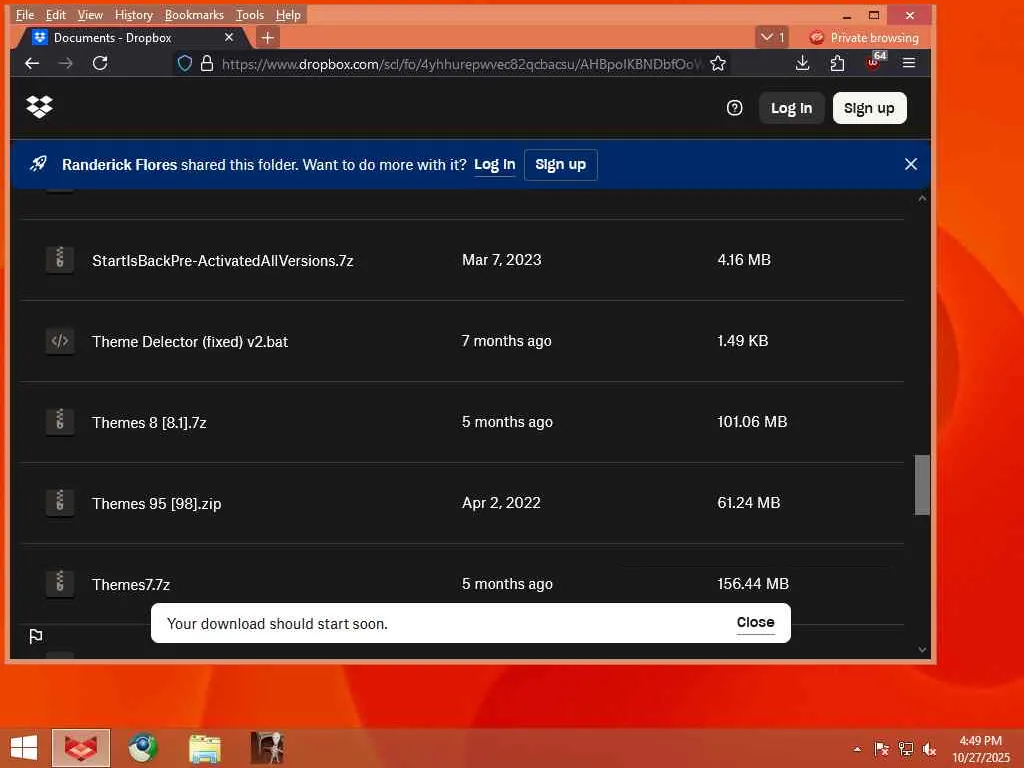Open the File menu
The width and height of the screenshot is (1024, 768).
pyautogui.click(x=25, y=14)
